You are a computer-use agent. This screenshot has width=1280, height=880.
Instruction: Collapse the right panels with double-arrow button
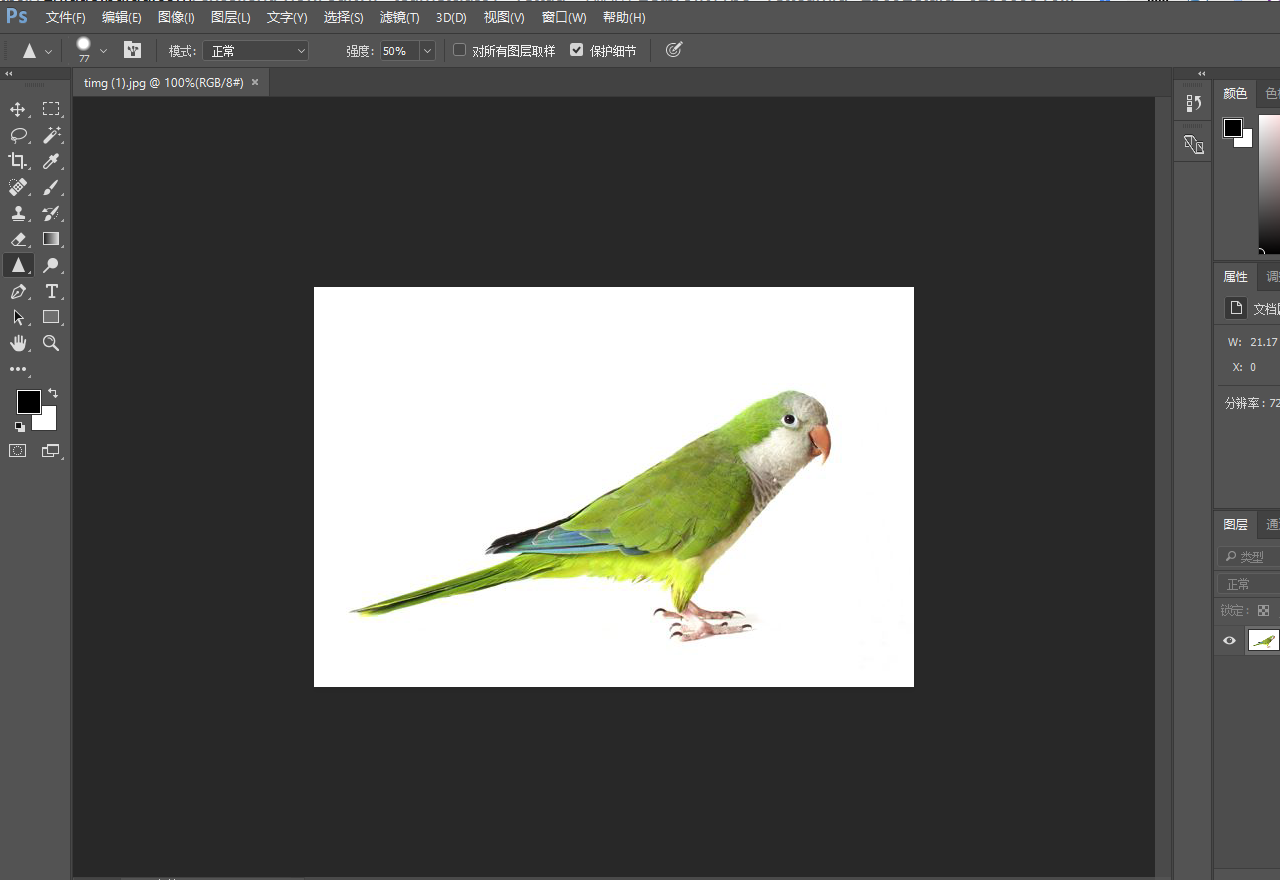1201,73
